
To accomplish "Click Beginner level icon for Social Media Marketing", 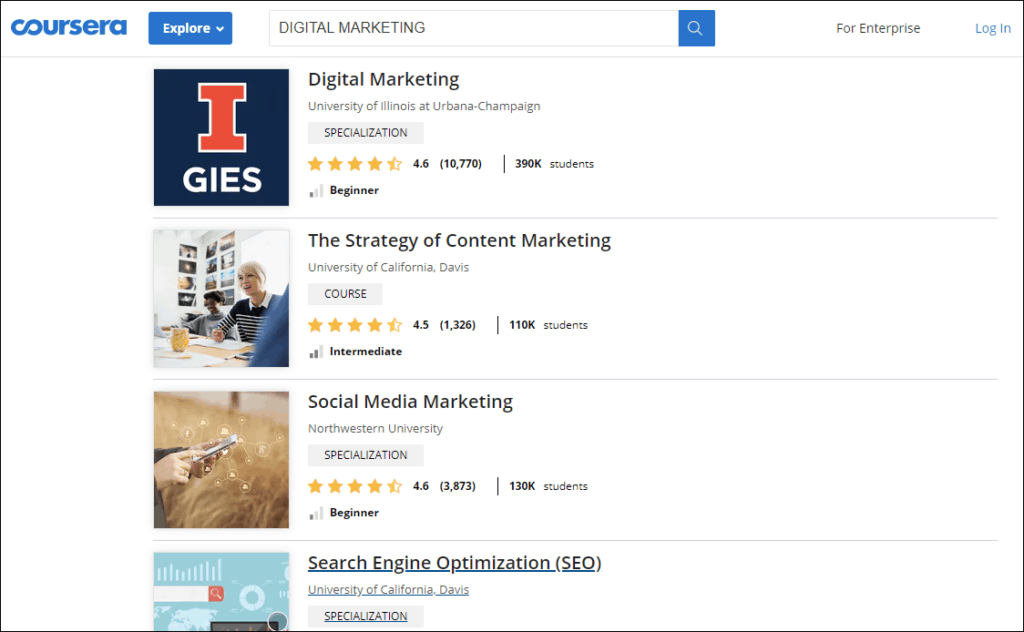I will 316,513.
